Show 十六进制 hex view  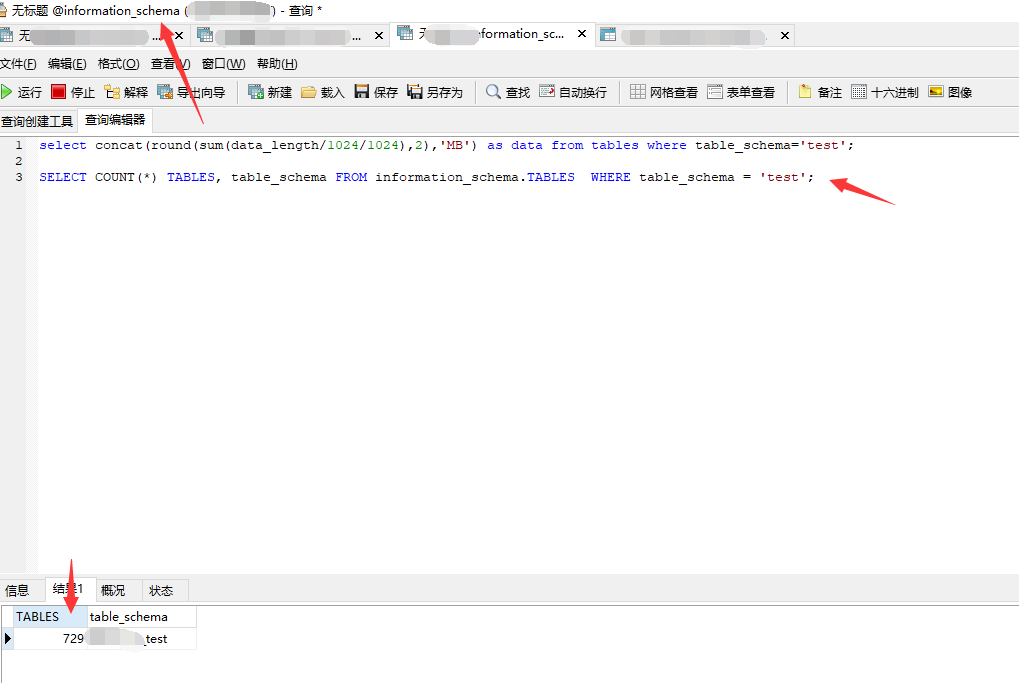885,92
